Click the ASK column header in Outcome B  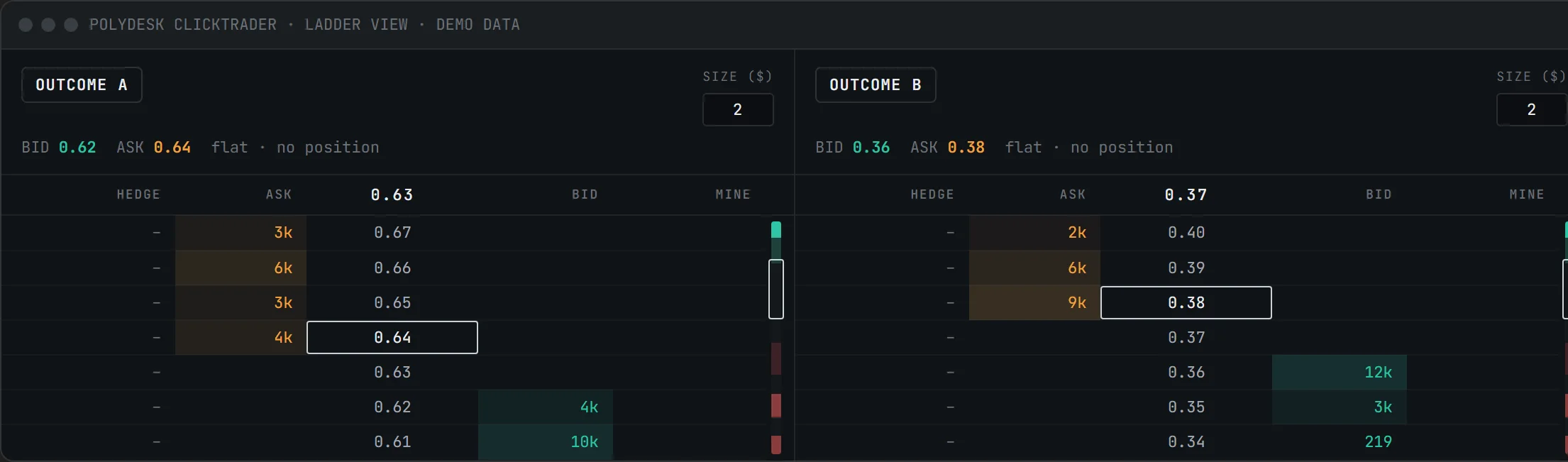1073,194
